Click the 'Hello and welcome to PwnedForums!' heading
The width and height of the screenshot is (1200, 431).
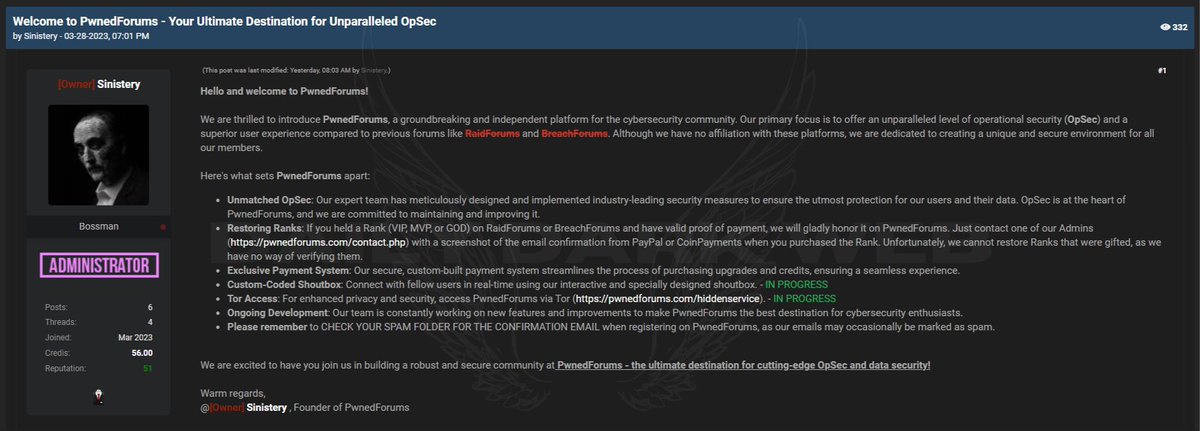coord(284,91)
